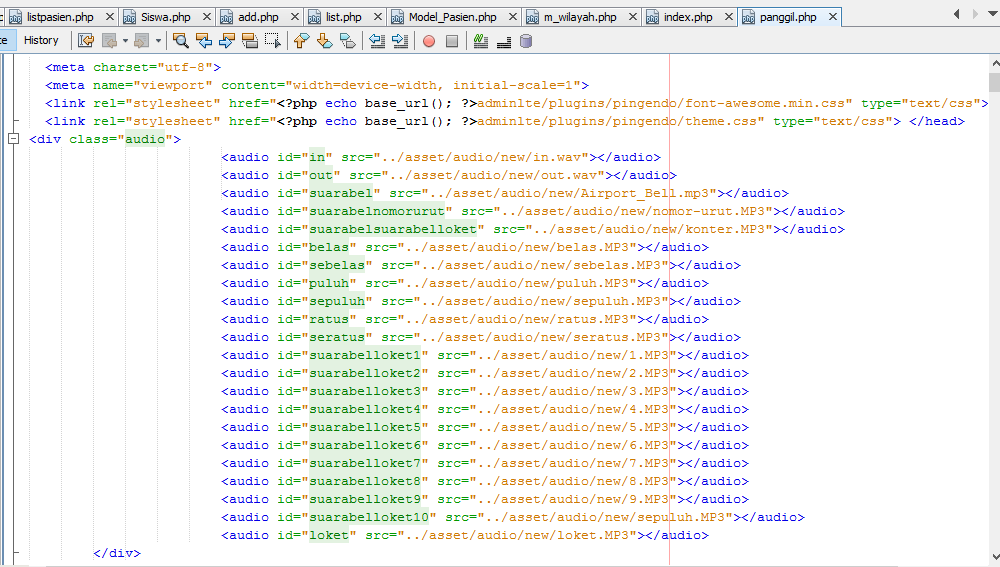The height and width of the screenshot is (567, 1000).
Task: Click the green Comment lines icon
Action: coord(481,41)
